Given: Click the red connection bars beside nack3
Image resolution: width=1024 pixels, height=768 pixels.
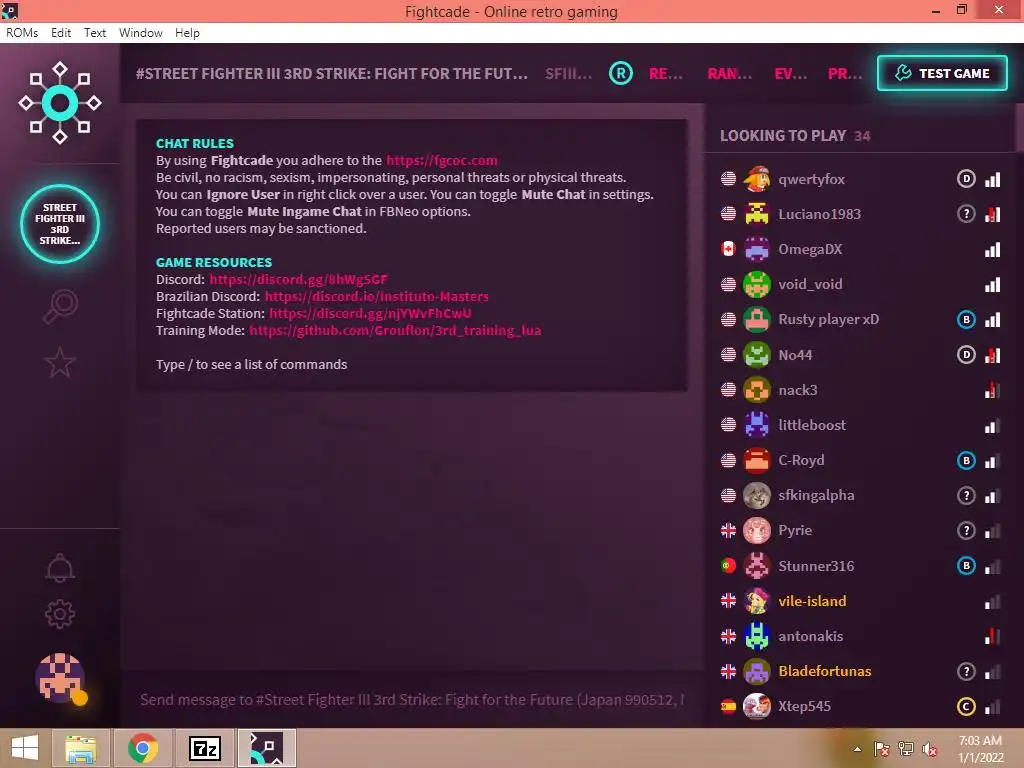Looking at the screenshot, I should point(993,390).
